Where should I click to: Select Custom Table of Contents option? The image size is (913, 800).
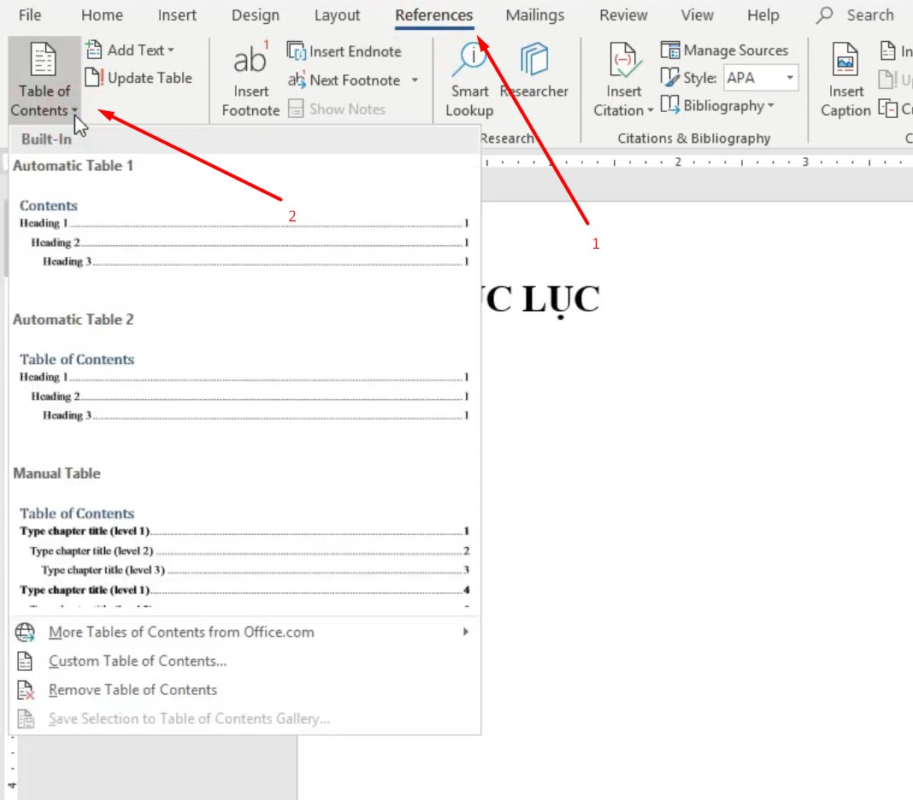pos(137,661)
